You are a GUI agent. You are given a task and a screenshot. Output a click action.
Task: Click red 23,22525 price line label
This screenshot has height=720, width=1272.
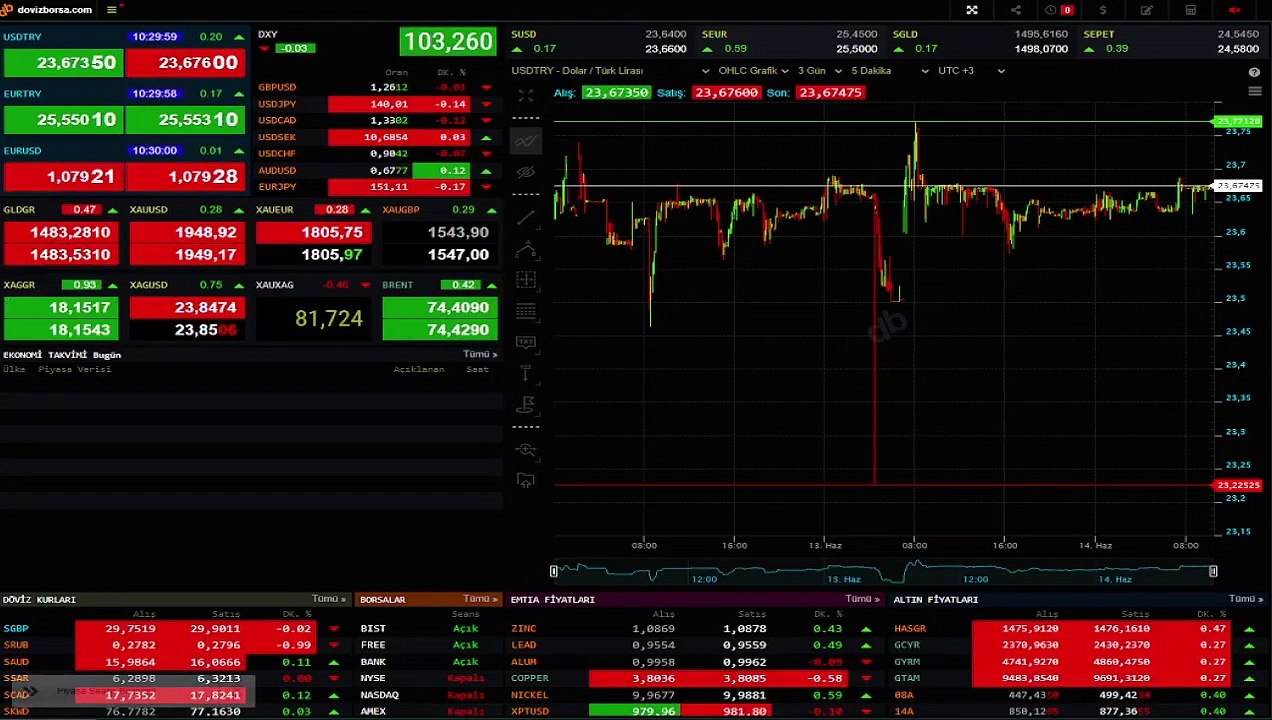pos(1238,485)
